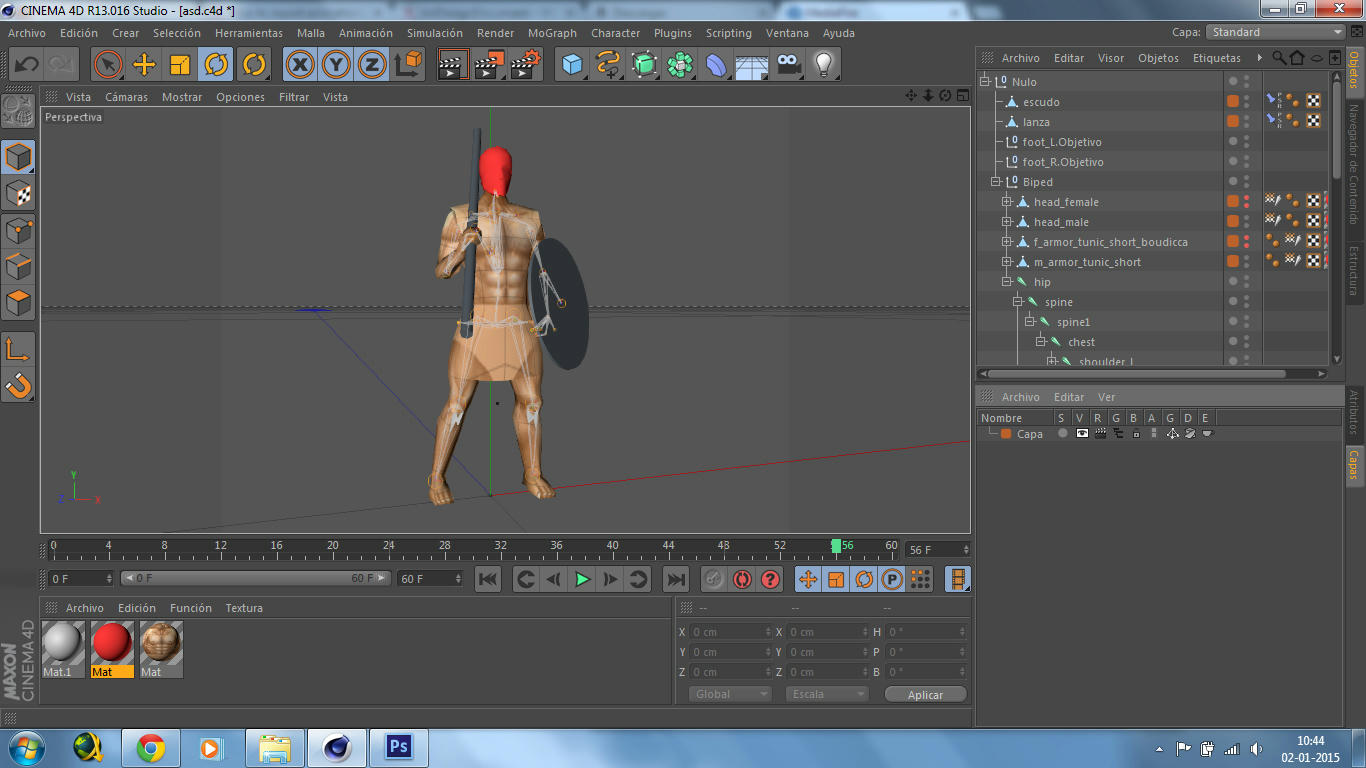Add a Cube primitive object
1366x768 pixels.
point(572,65)
